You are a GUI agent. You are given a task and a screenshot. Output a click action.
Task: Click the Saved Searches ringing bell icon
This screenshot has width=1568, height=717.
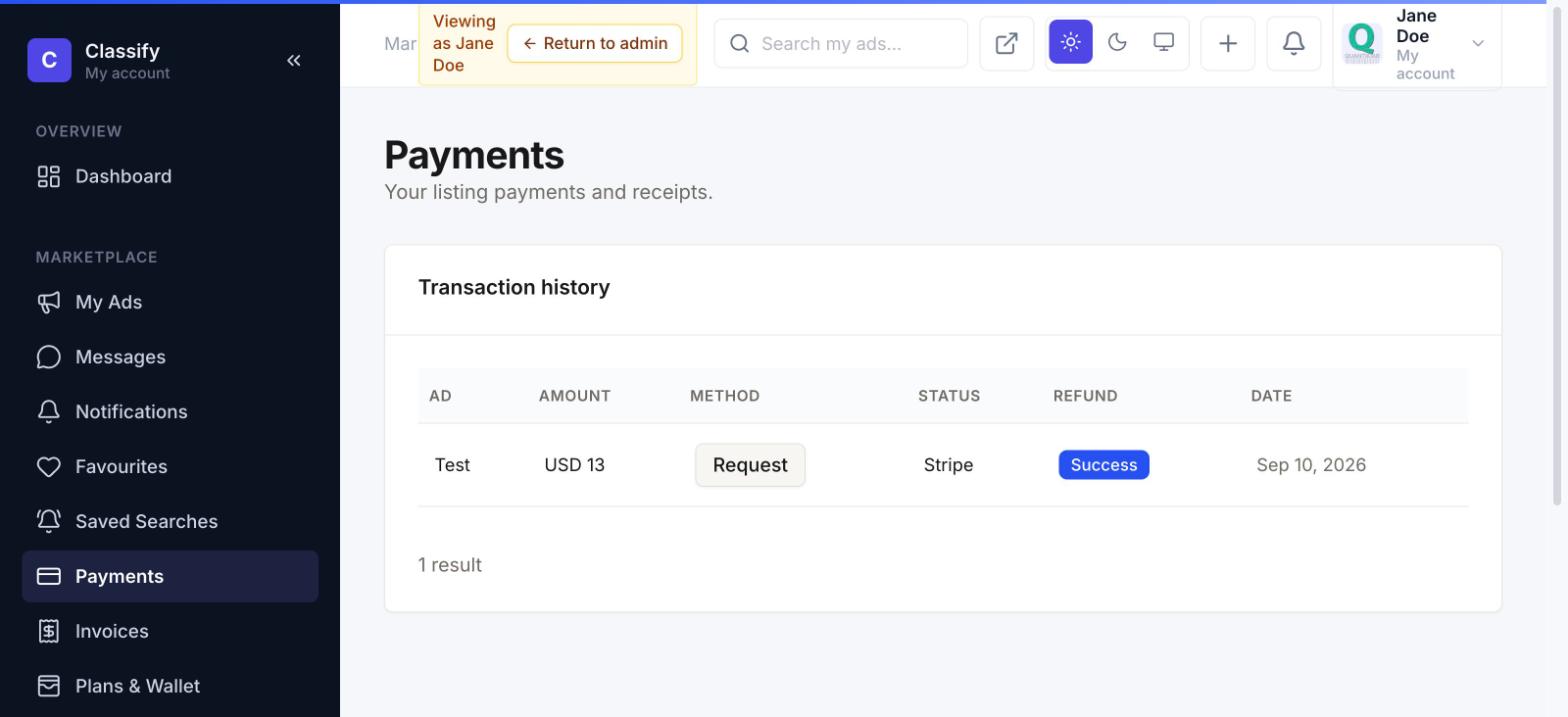48,521
